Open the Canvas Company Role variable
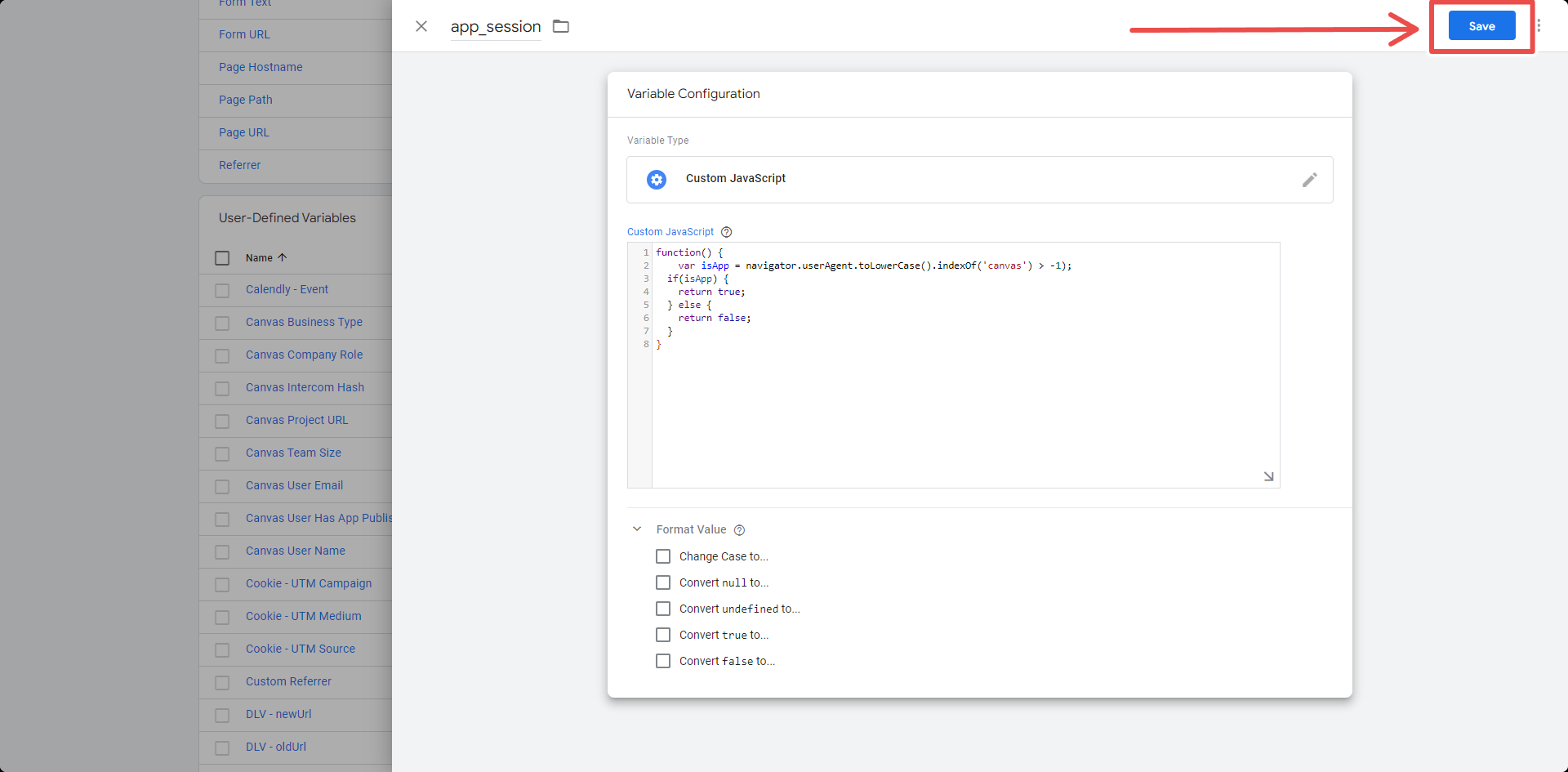The width and height of the screenshot is (1568, 772). (305, 355)
